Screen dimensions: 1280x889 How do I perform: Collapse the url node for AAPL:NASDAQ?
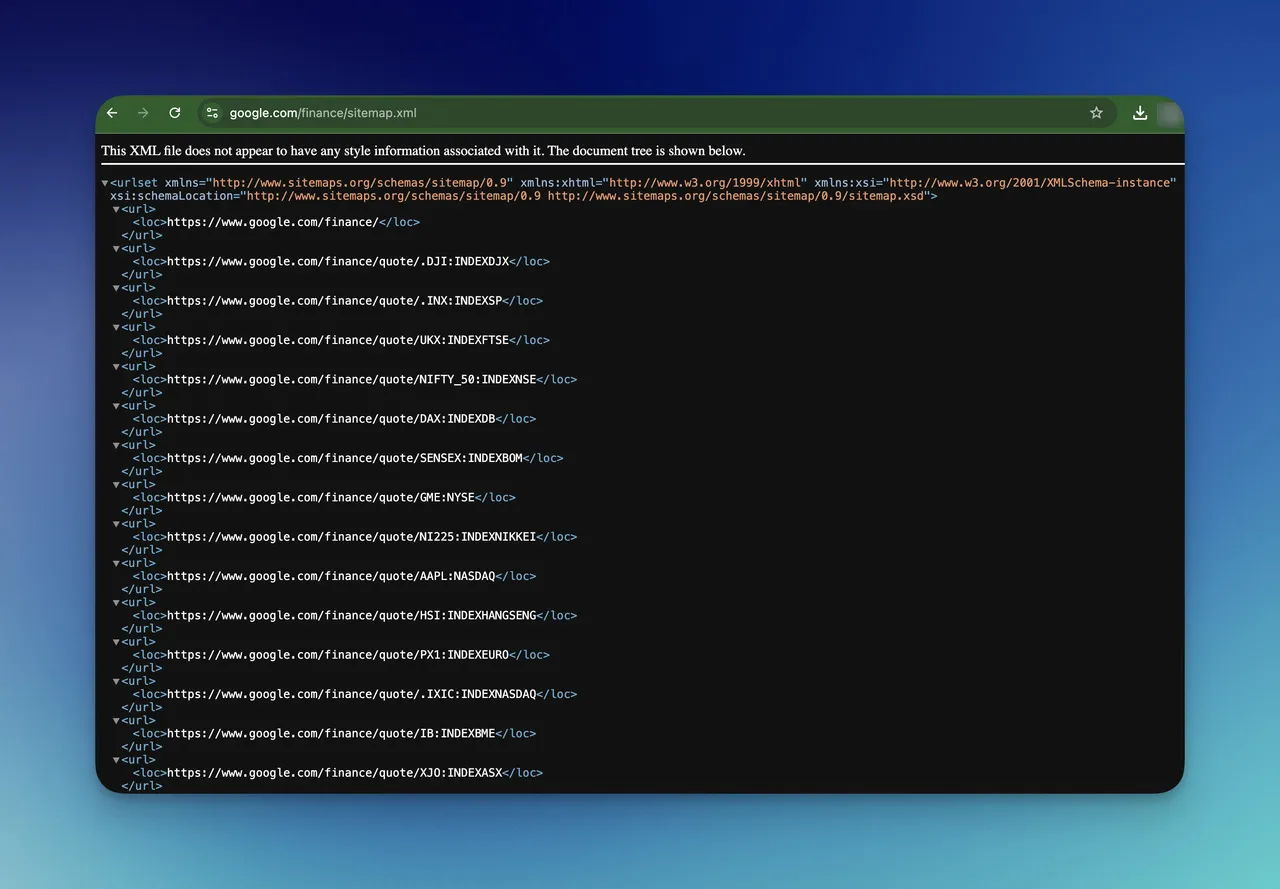116,563
